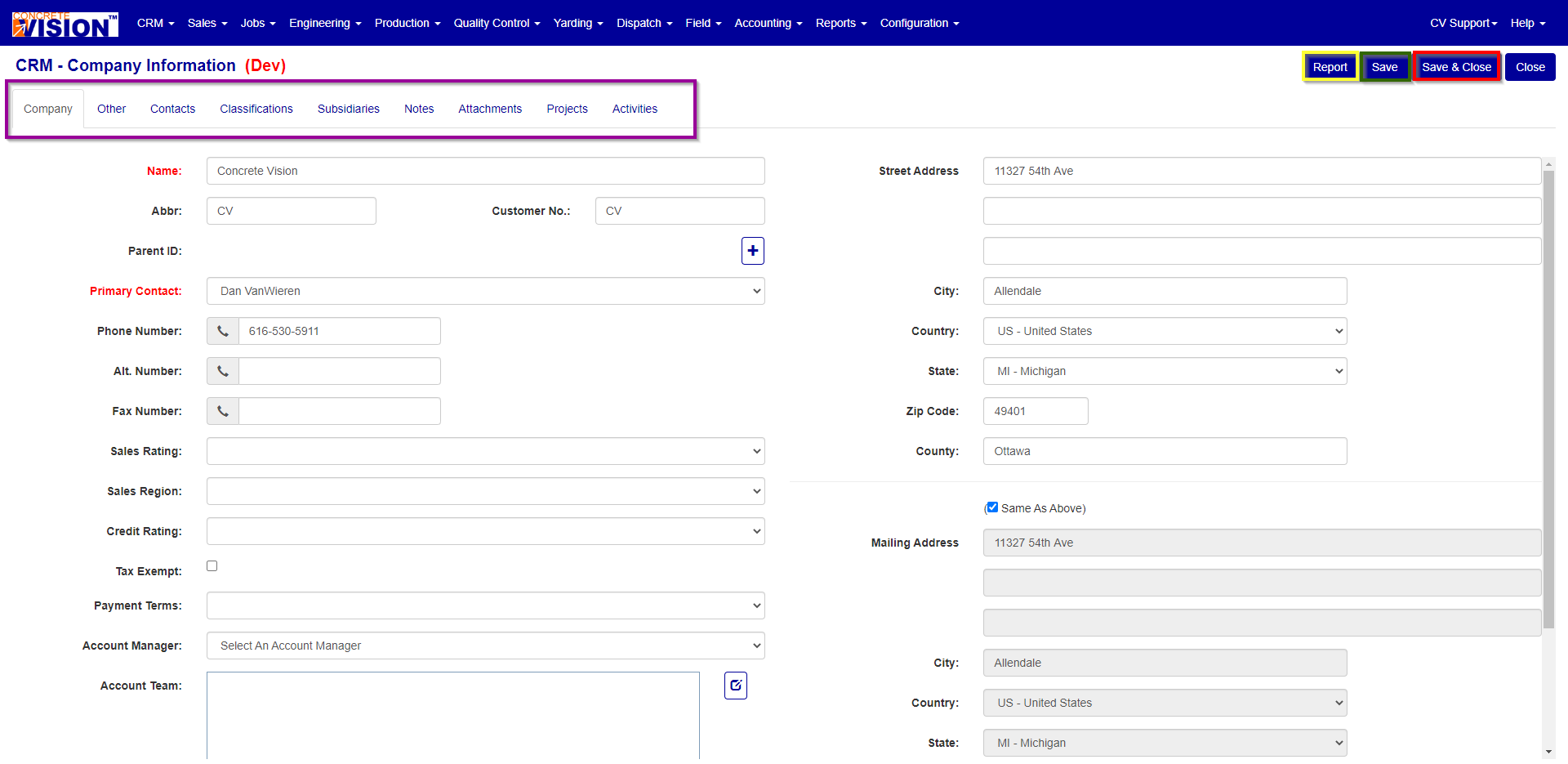Open the Jobs menu
The height and width of the screenshot is (764, 1568).
pyautogui.click(x=258, y=23)
